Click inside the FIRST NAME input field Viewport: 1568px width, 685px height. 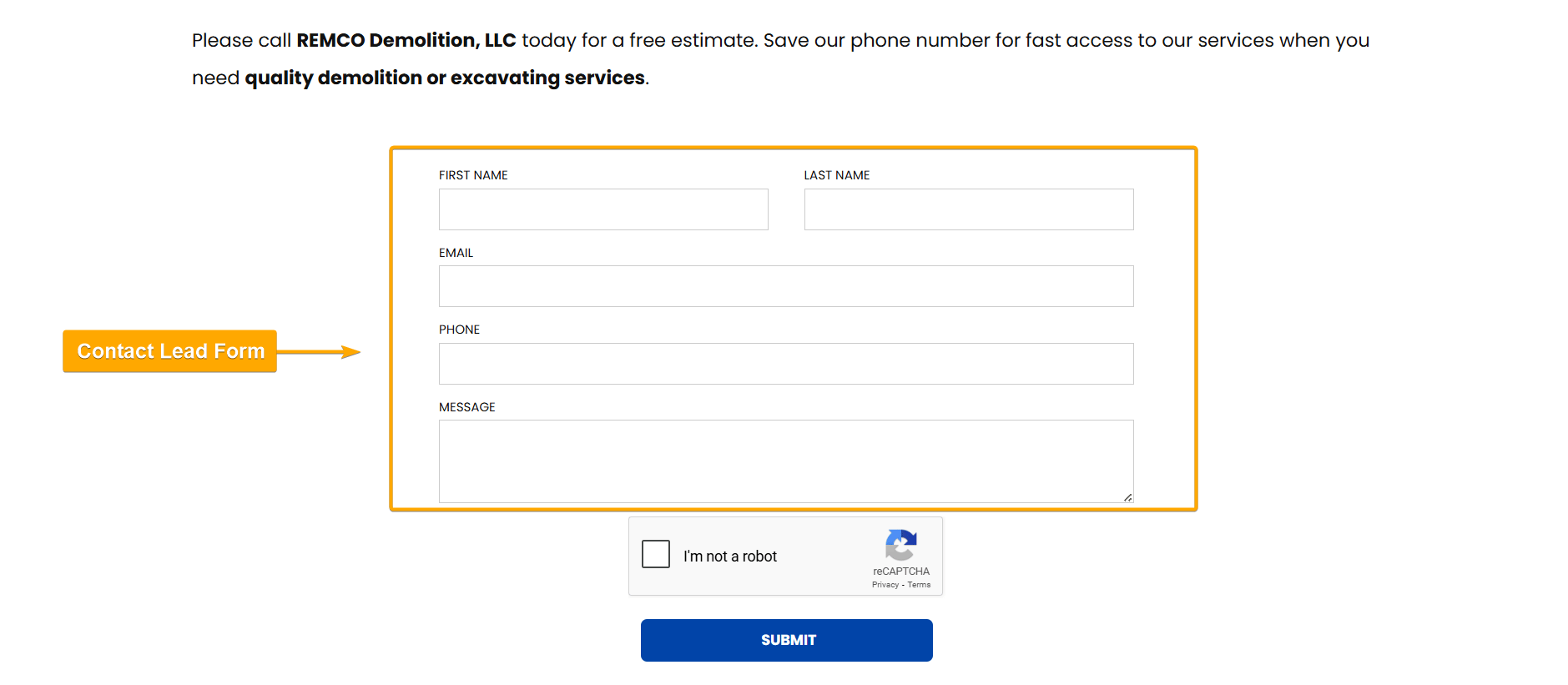click(602, 209)
